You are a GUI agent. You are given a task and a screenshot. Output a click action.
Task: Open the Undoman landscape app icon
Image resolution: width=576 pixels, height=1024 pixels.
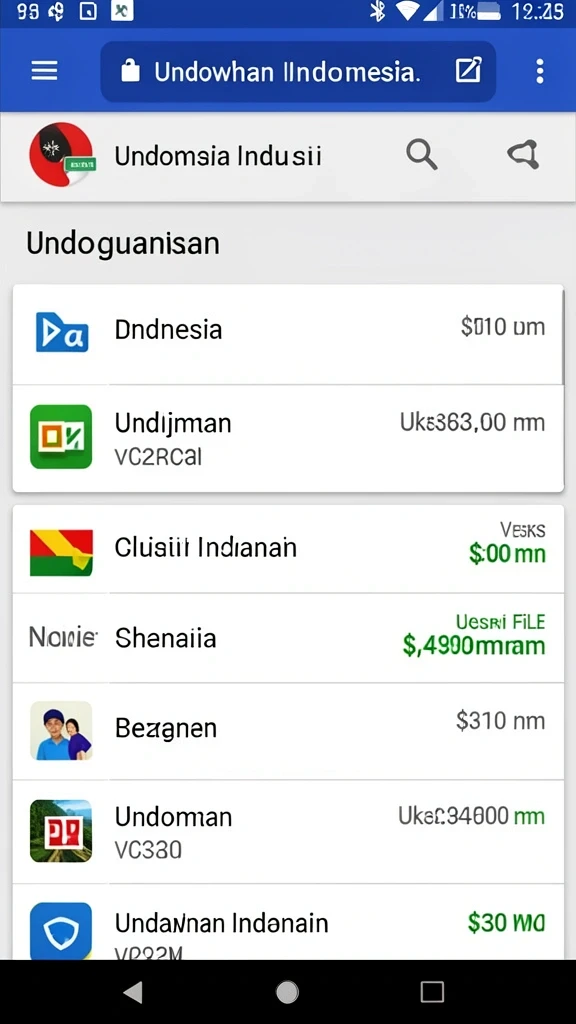(x=61, y=831)
